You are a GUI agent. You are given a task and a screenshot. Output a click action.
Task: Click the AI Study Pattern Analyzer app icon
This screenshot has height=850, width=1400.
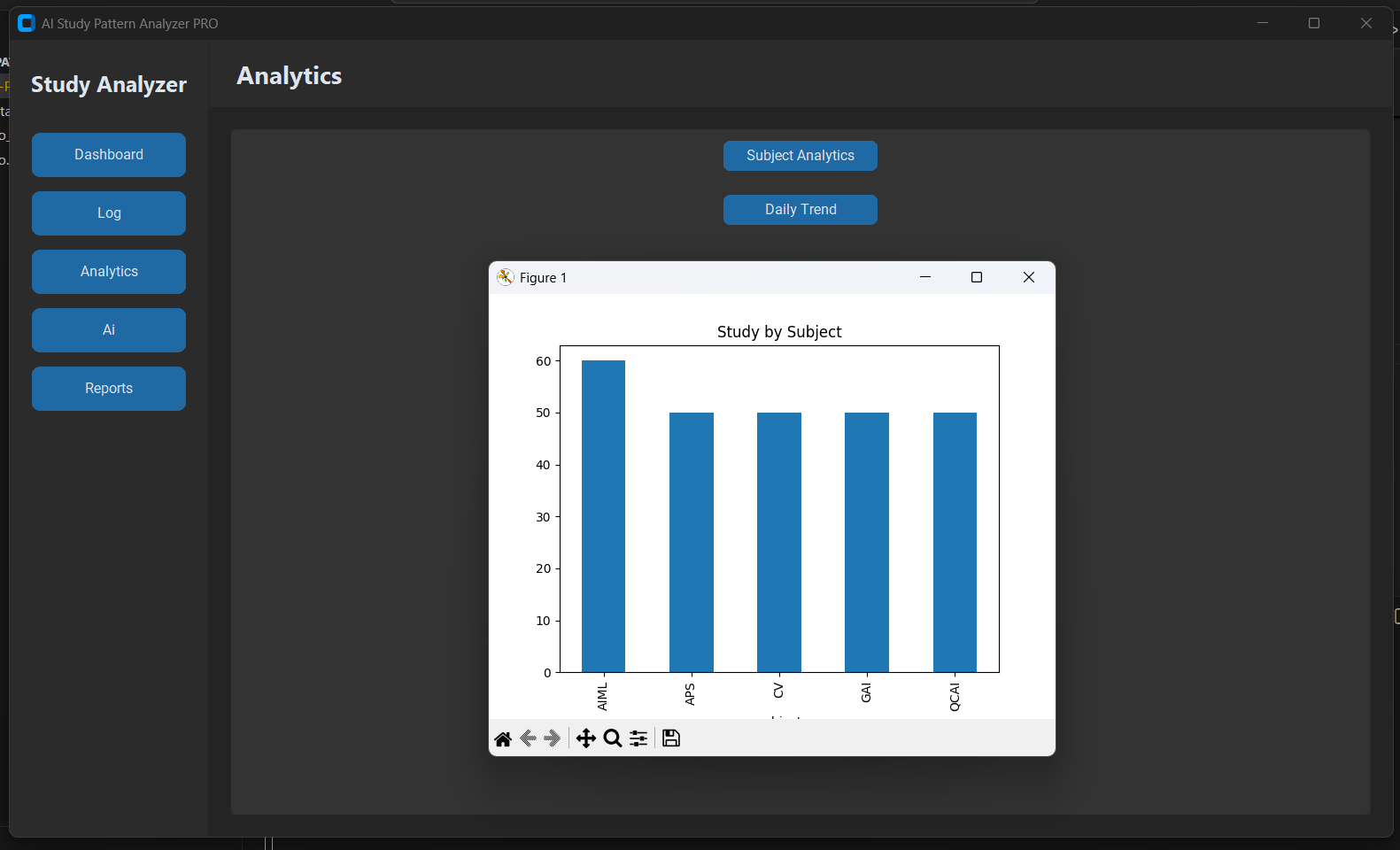point(27,23)
